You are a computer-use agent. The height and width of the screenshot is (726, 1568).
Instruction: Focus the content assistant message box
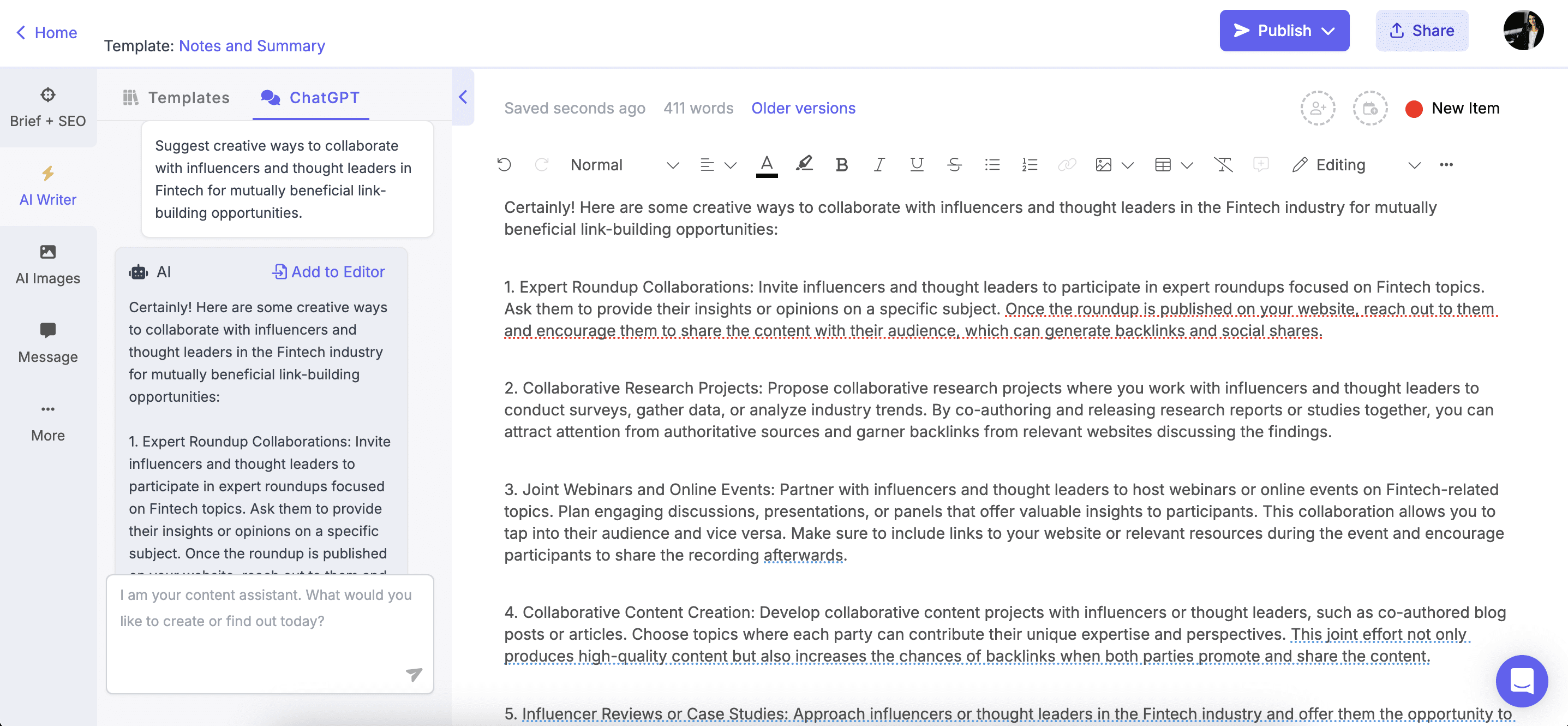pos(270,633)
